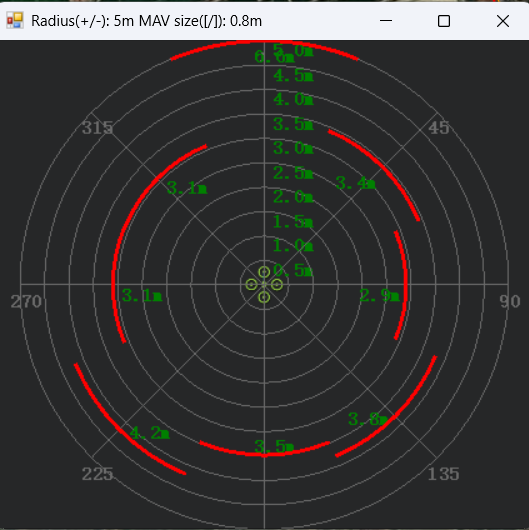Click the "4.5m" ring distance label
This screenshot has height=530, width=529.
[293, 75]
